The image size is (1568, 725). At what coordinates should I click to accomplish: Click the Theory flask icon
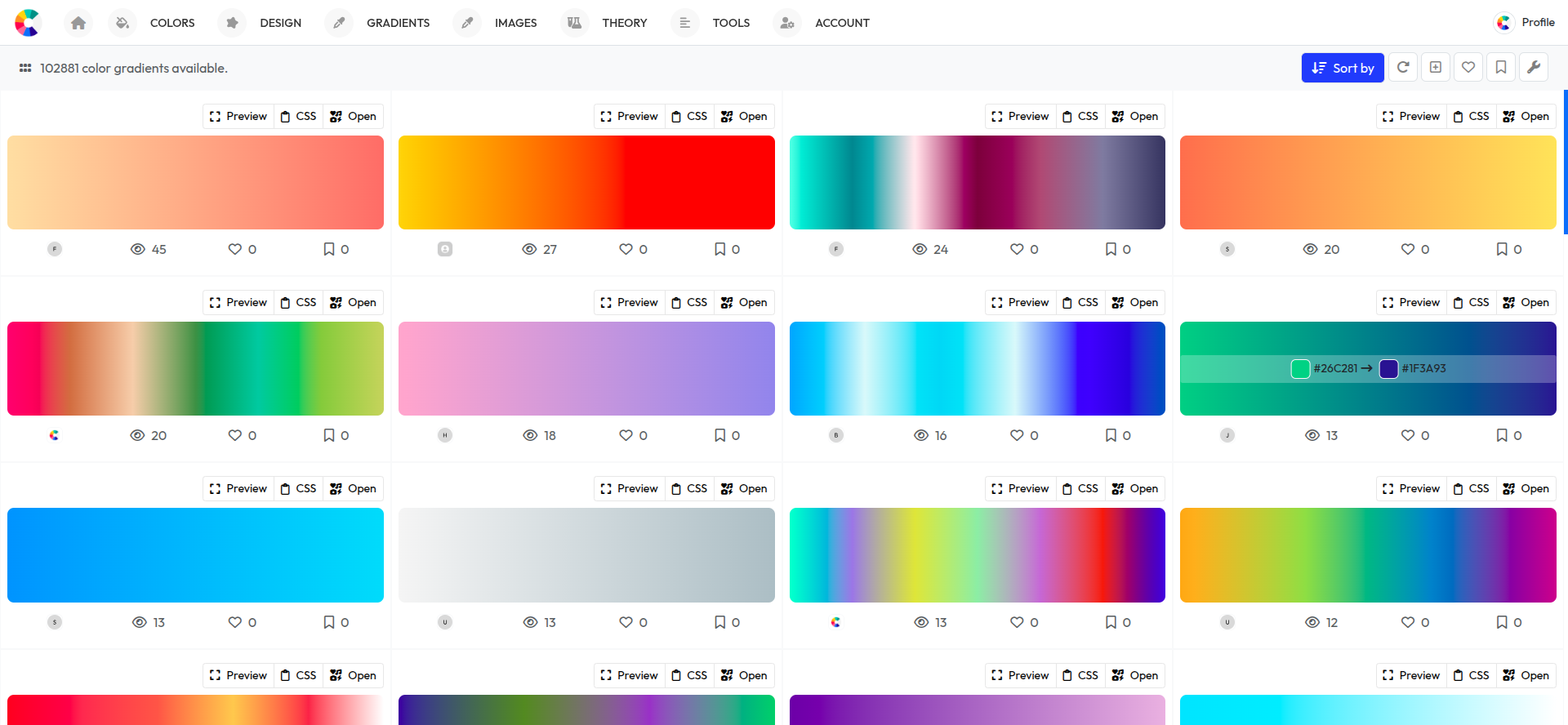coord(575,23)
